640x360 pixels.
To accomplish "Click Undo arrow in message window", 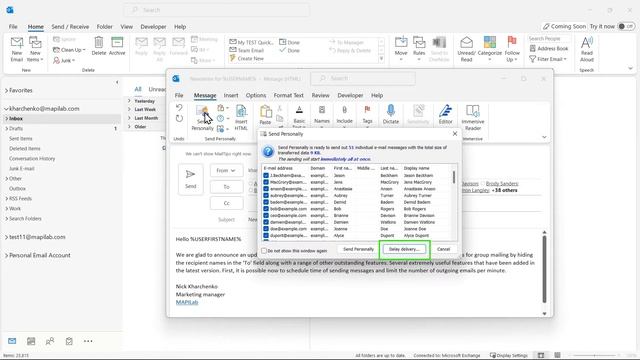I will (x=179, y=107).
